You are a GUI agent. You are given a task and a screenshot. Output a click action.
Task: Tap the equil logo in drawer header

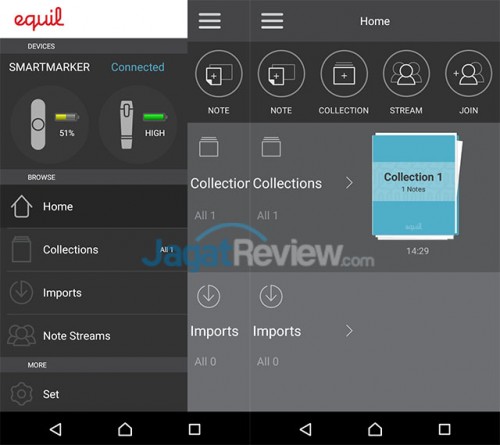click(39, 19)
